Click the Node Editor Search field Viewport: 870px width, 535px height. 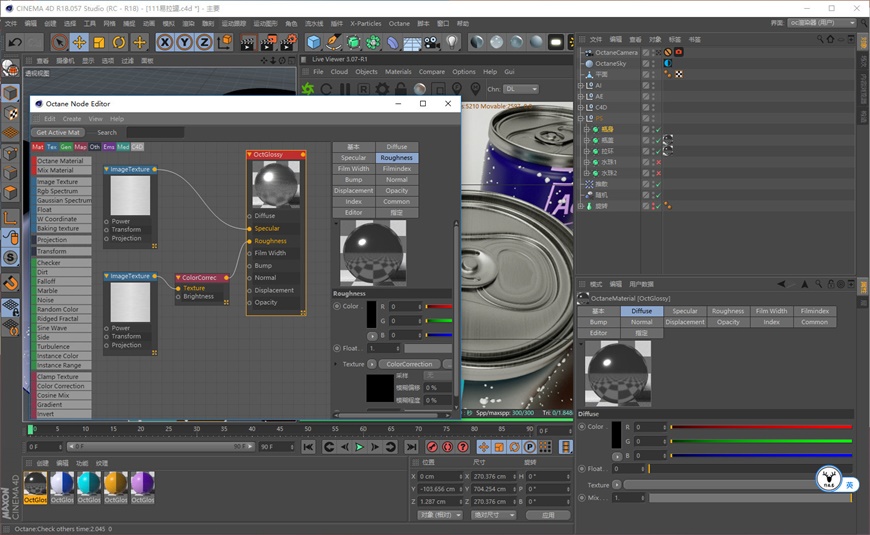[x=155, y=132]
